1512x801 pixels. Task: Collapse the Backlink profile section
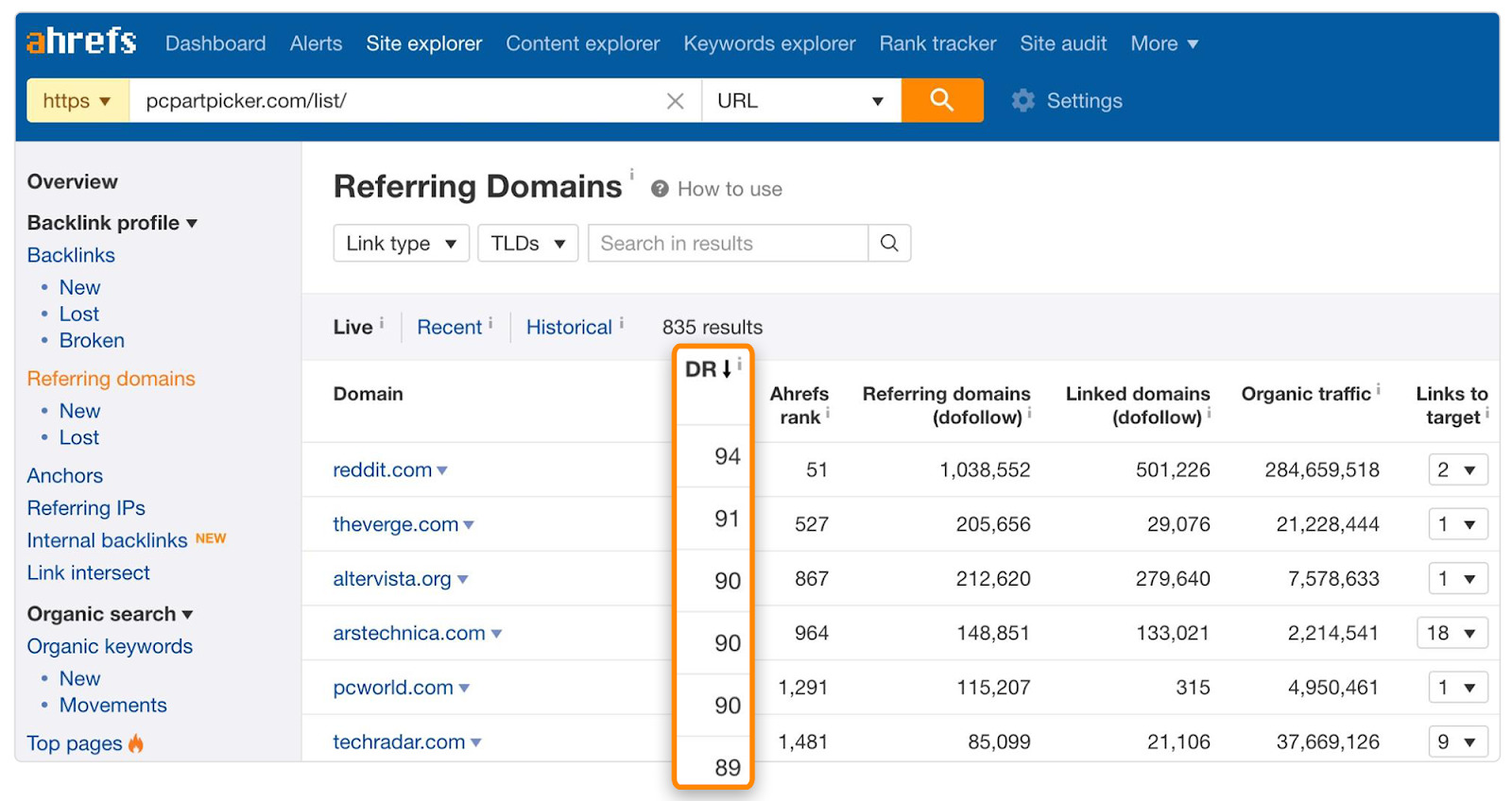coord(112,223)
